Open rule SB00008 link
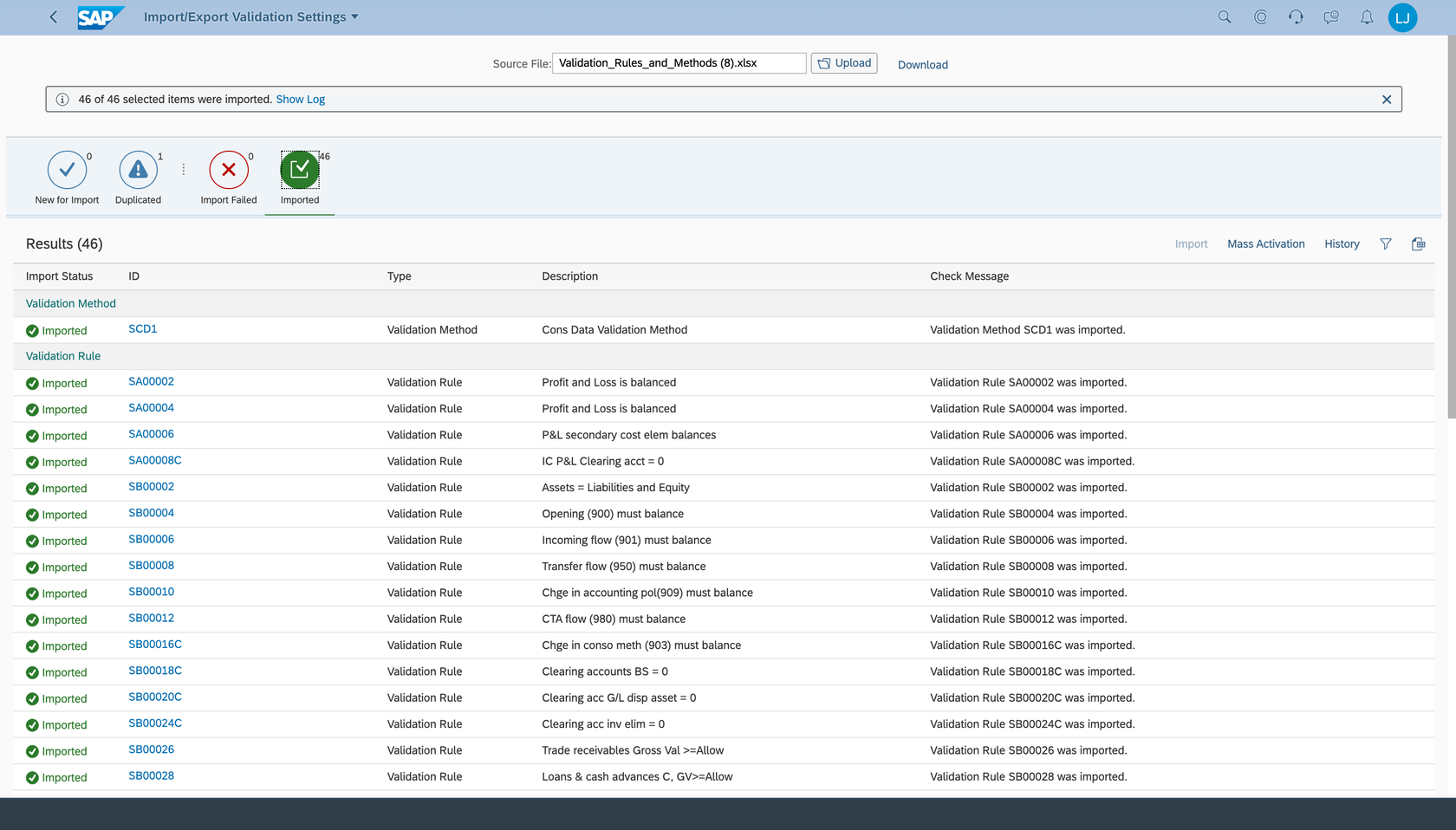This screenshot has width=1456, height=830. click(x=151, y=566)
